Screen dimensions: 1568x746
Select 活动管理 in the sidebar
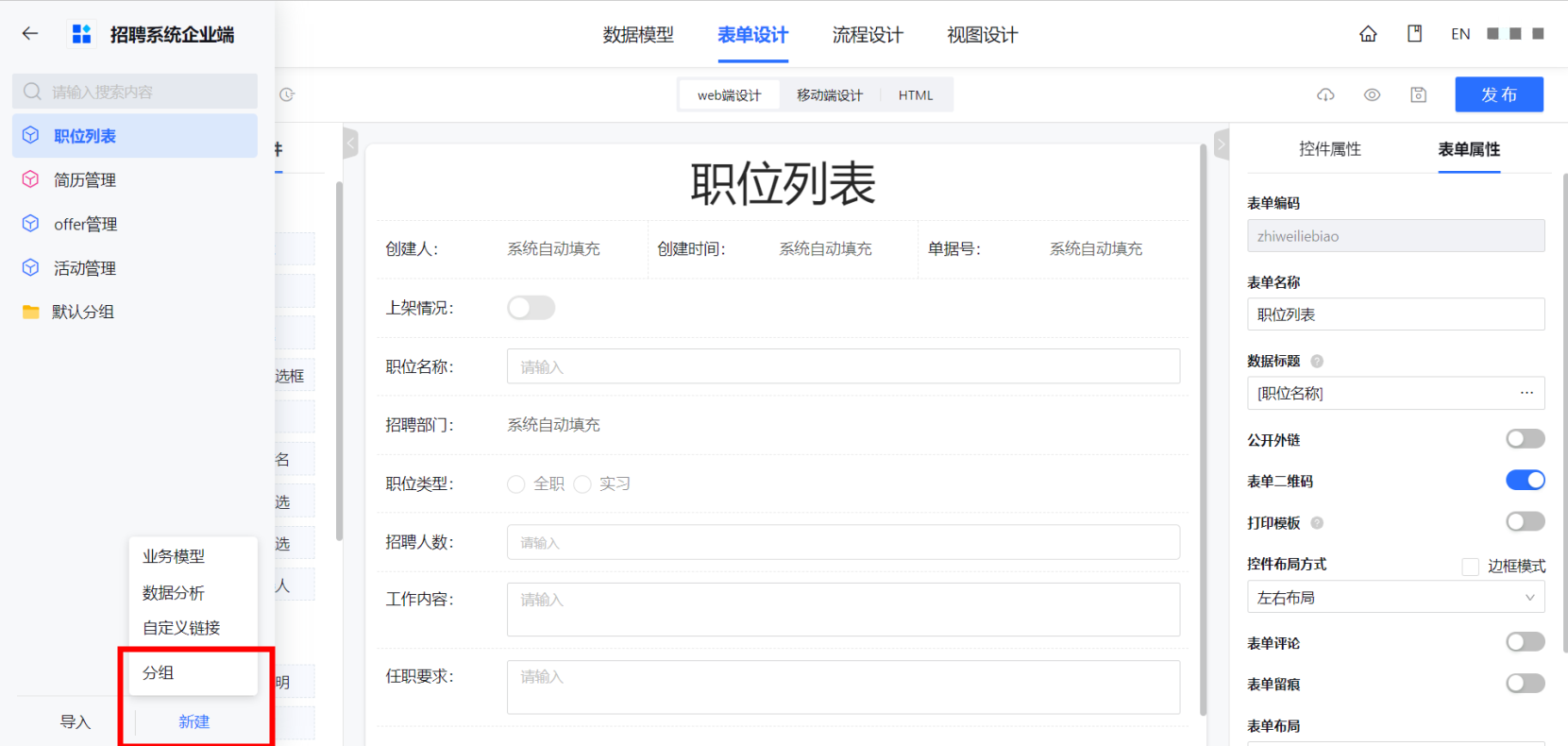[134, 268]
